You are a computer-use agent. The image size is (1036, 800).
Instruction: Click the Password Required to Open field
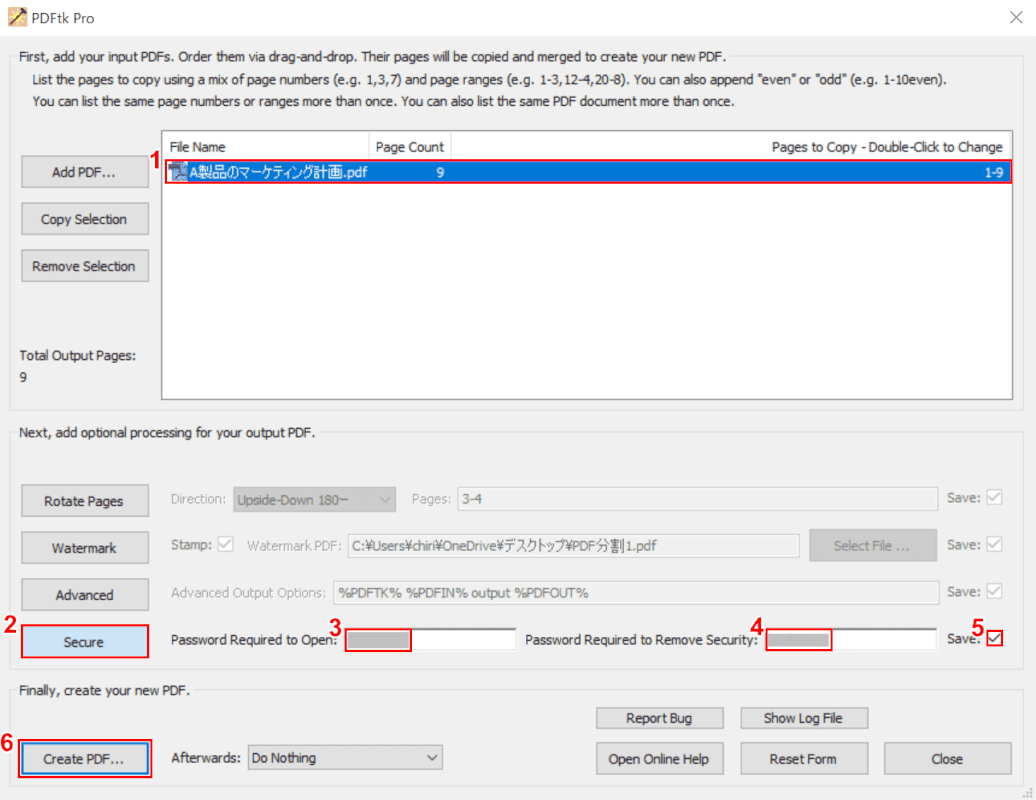[430, 639]
